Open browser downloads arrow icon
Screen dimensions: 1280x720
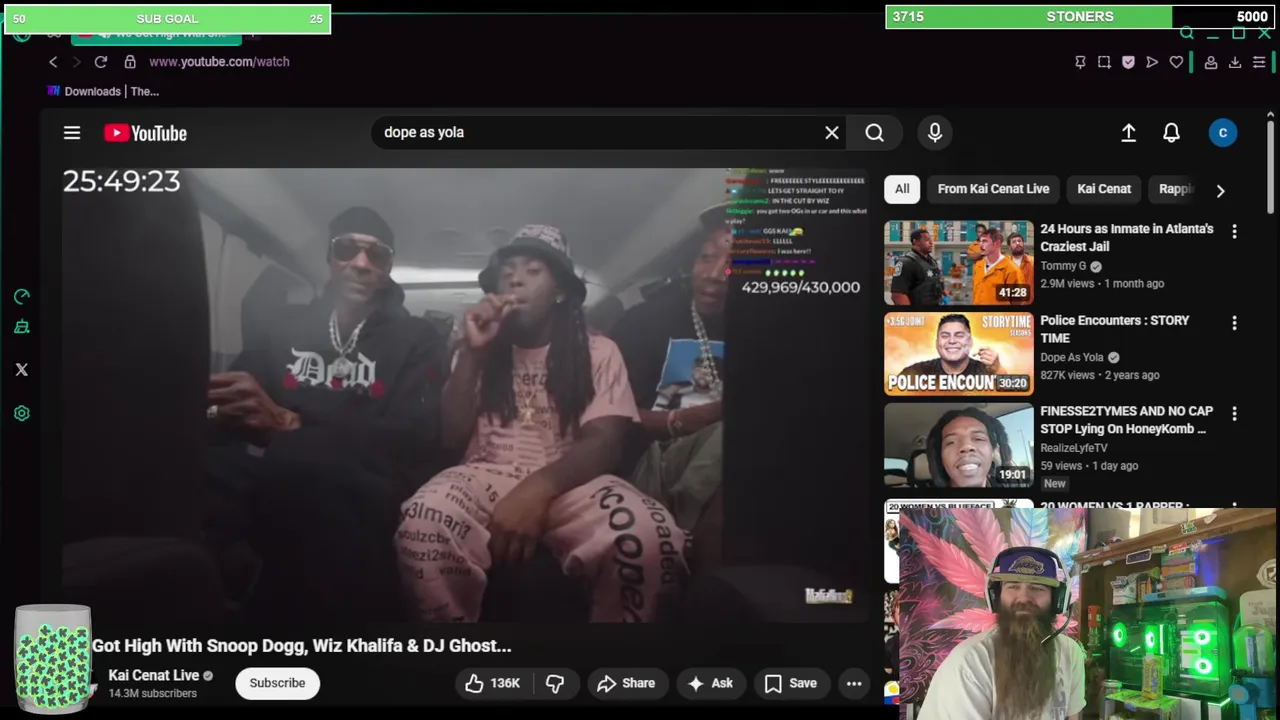pos(1235,62)
